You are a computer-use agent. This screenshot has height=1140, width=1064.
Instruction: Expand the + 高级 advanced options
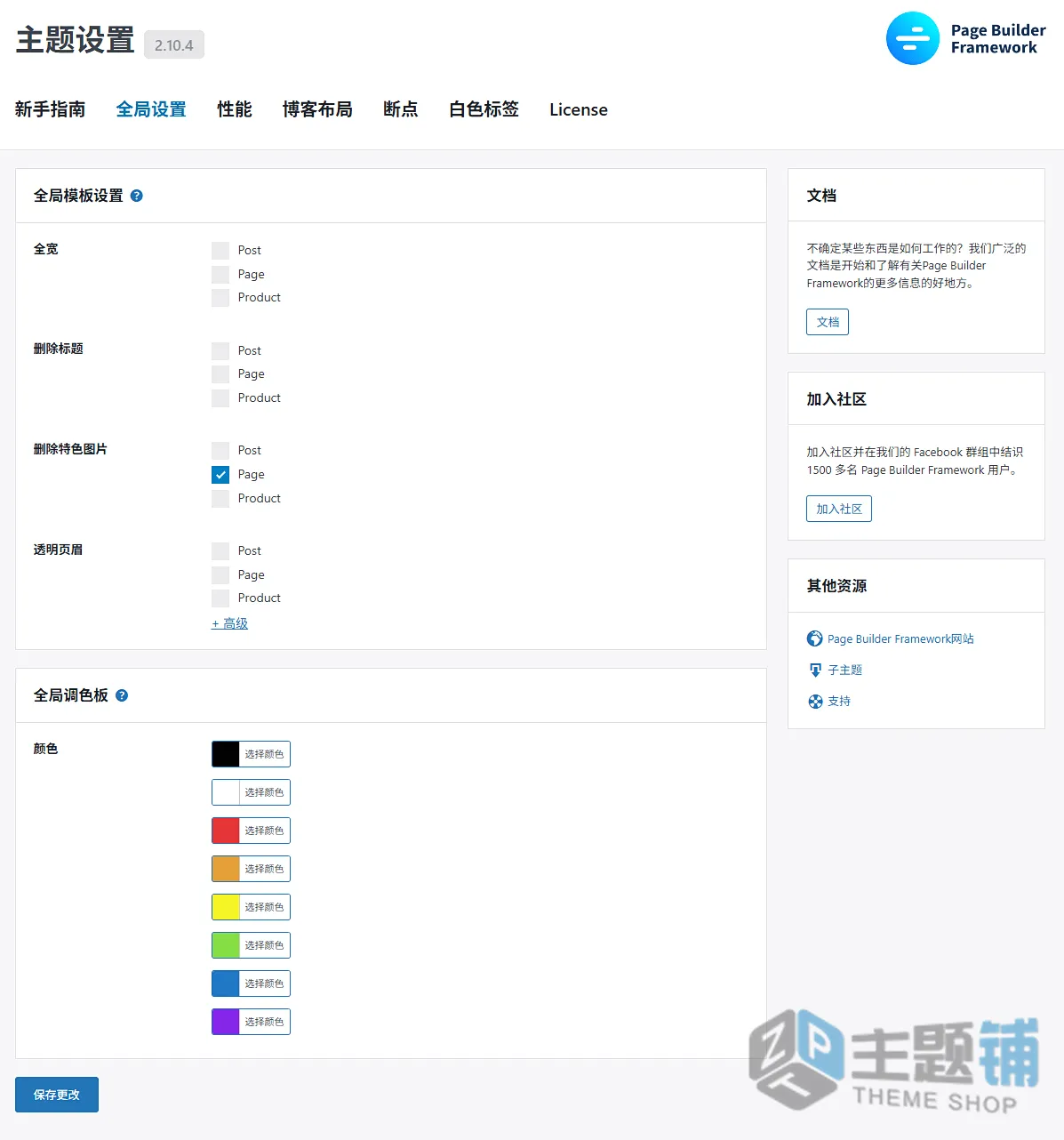click(229, 623)
